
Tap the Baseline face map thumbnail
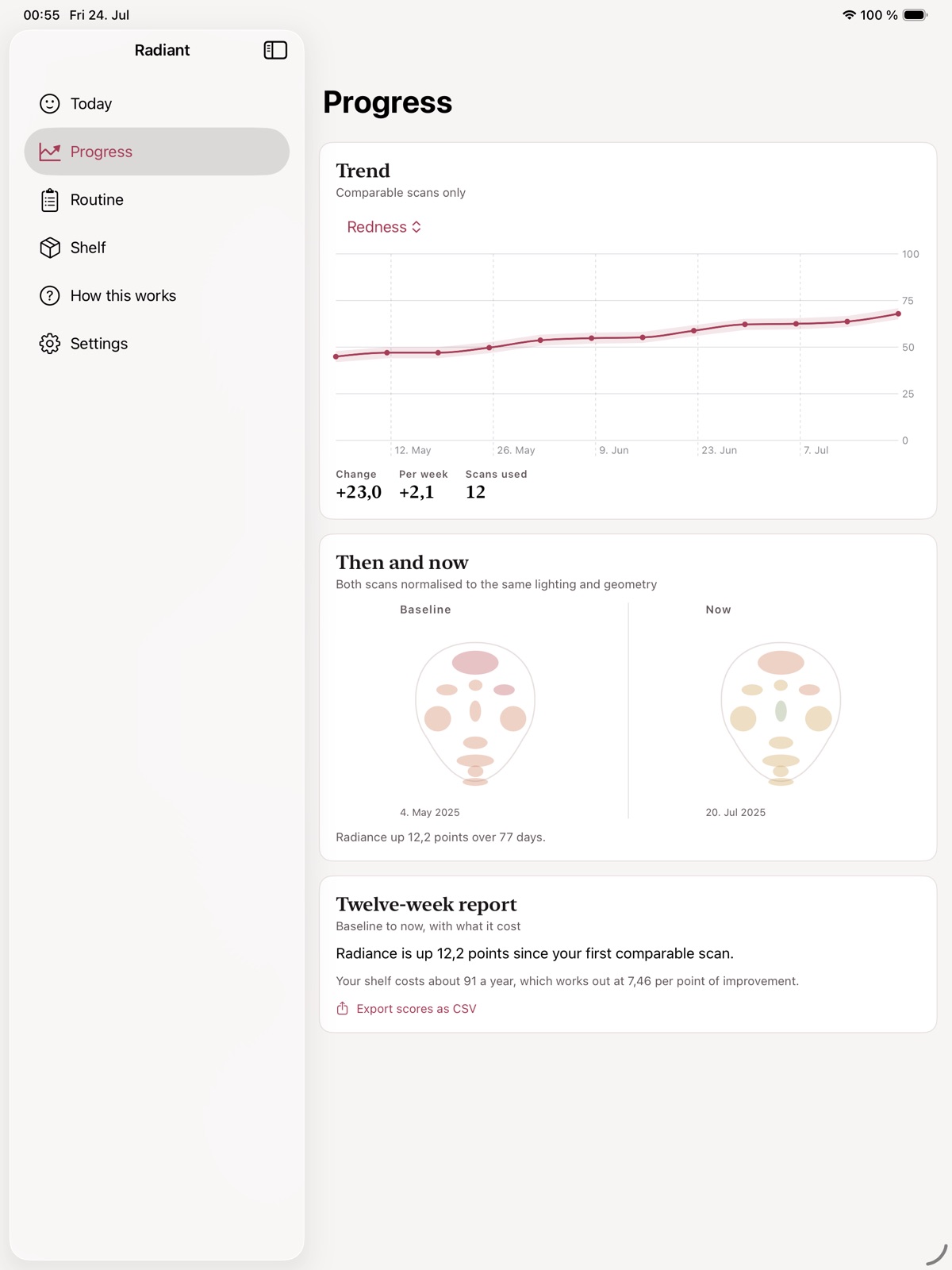pyautogui.click(x=475, y=714)
